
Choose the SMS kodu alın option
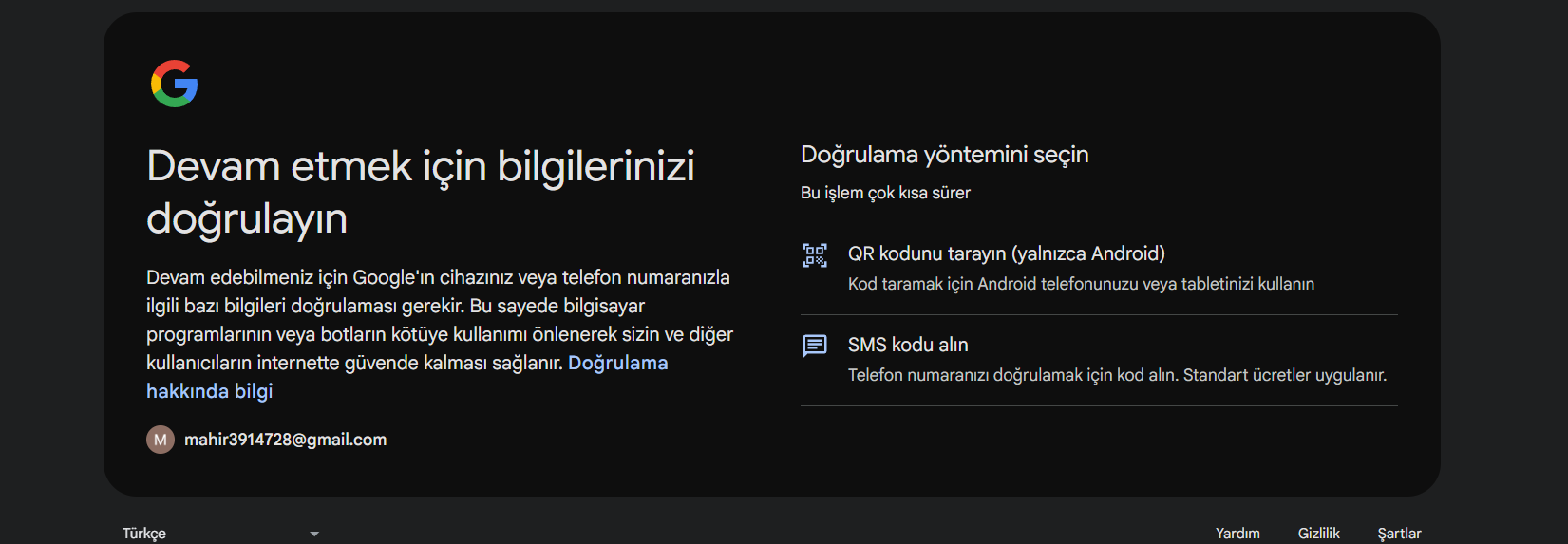coord(1099,361)
